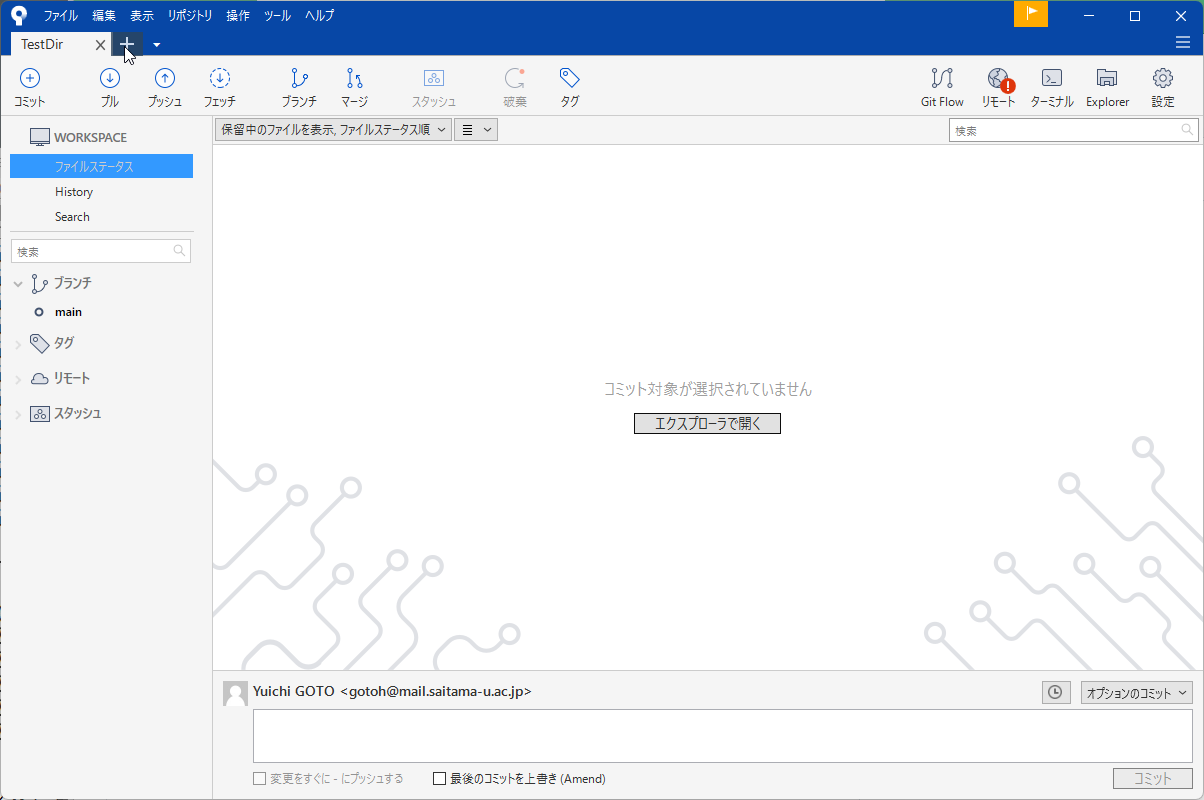Click the Push (プッシュ) toolbar icon

tap(165, 78)
